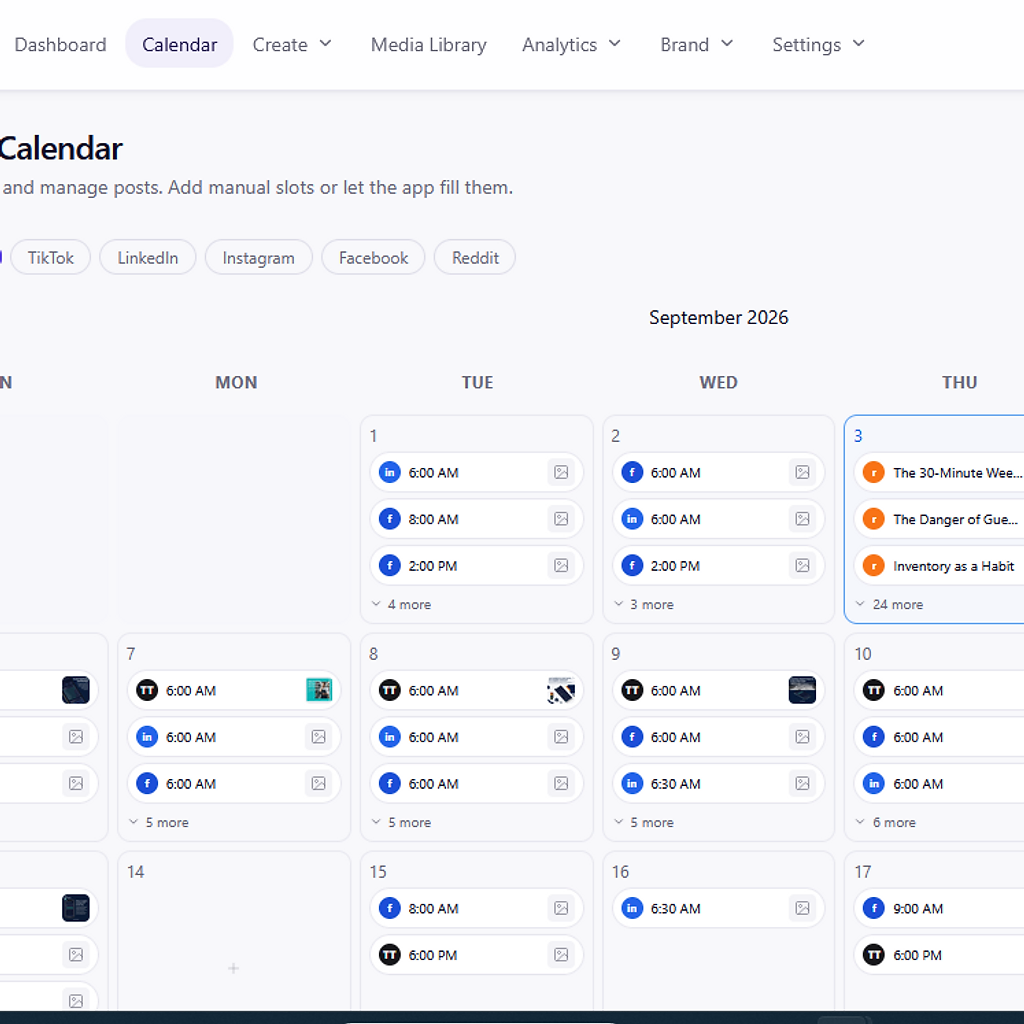Click LinkedIn icon of Sept 7 6:00 AM post
This screenshot has width=1024, height=1024.
tap(147, 737)
